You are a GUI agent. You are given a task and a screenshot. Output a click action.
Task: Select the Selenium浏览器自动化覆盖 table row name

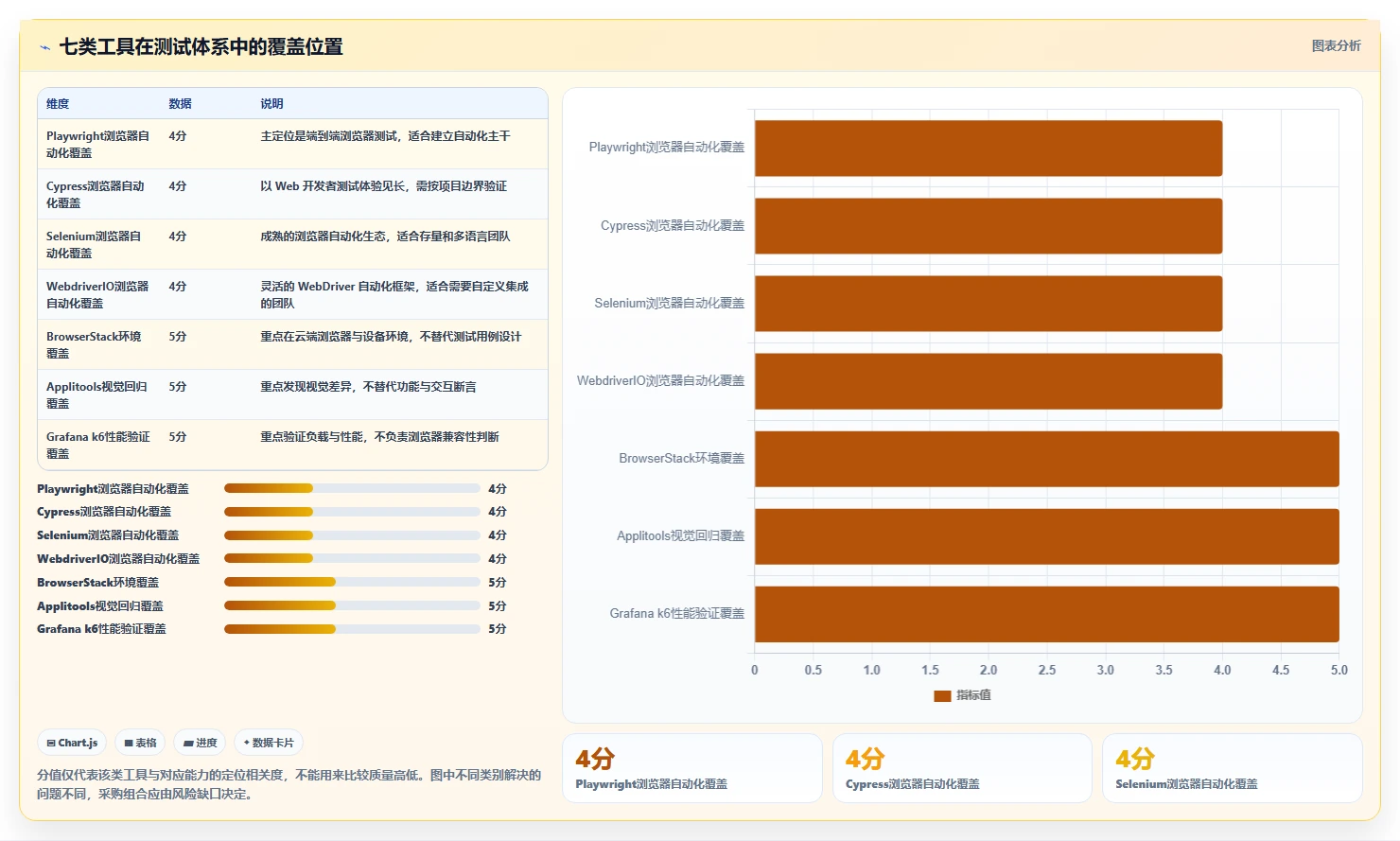(94, 244)
